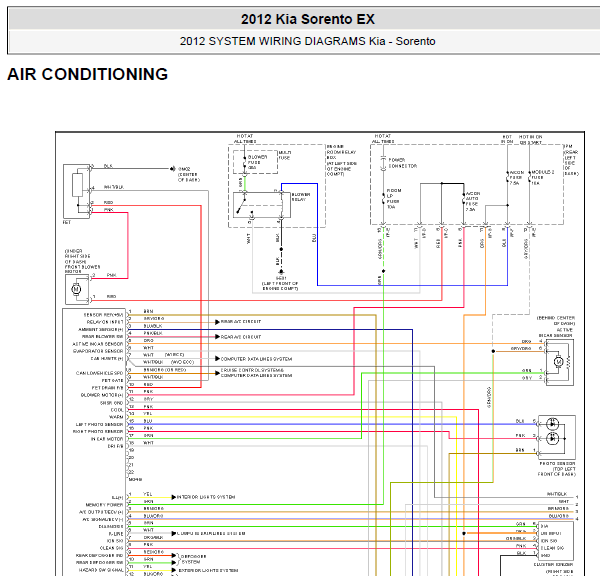Click the active incar sensor motor symbol
This screenshot has height=576, width=600.
(558, 362)
